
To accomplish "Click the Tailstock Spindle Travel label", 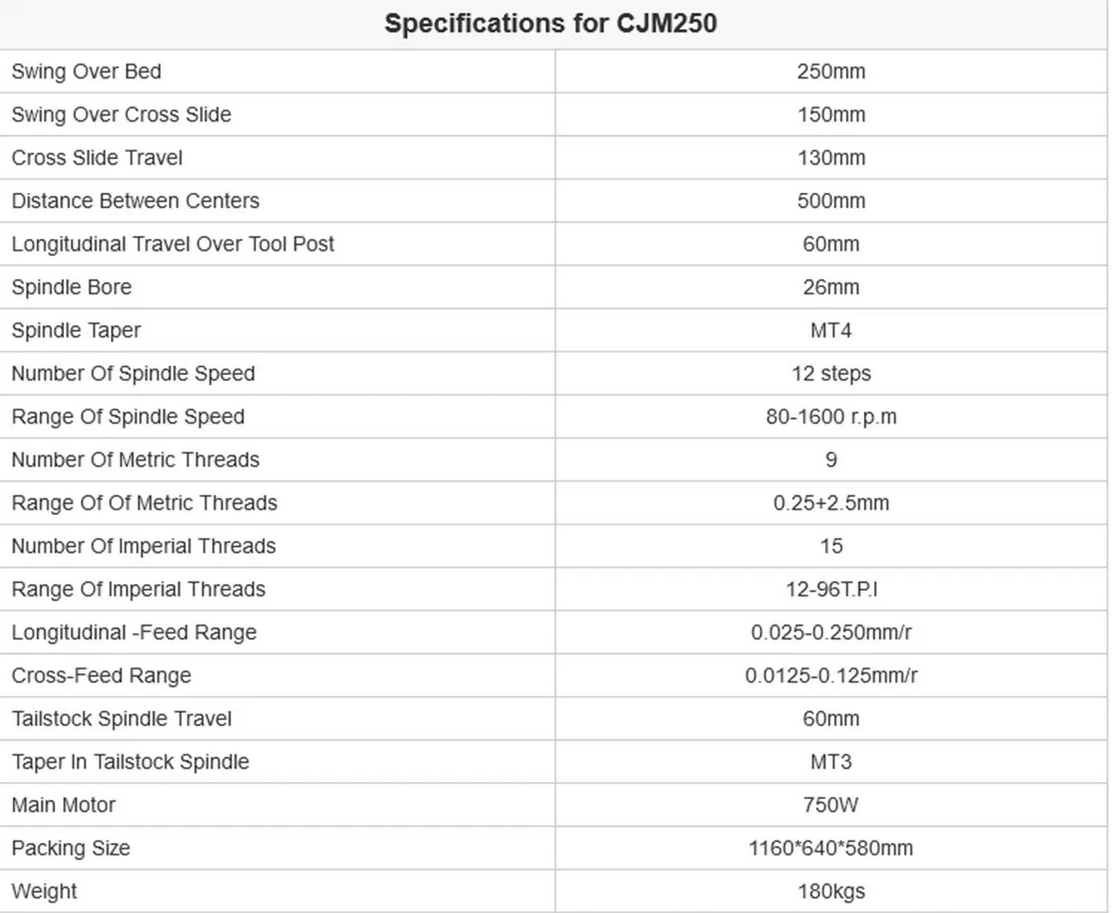I will pyautogui.click(x=122, y=719).
